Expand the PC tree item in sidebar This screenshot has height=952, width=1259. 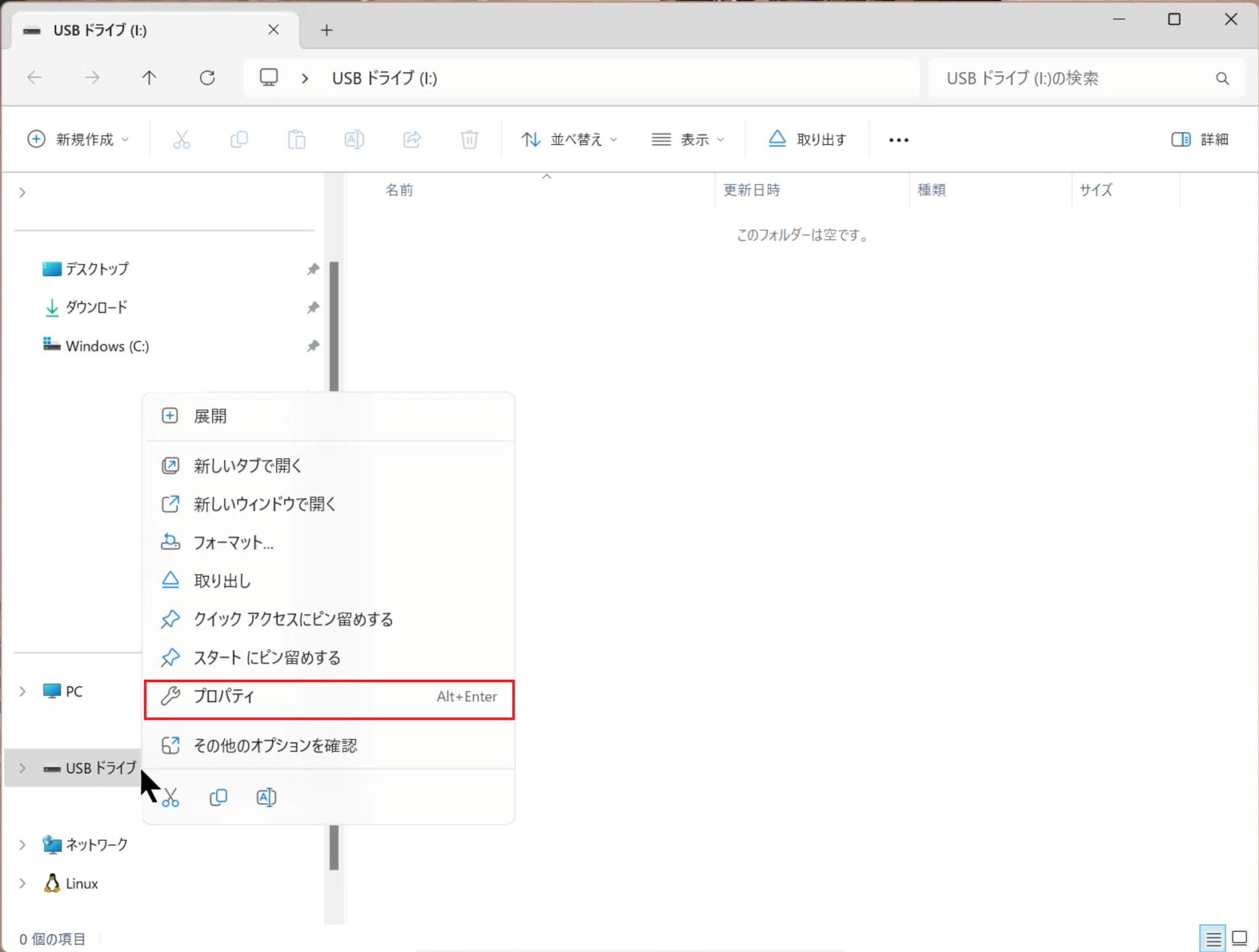(x=22, y=691)
